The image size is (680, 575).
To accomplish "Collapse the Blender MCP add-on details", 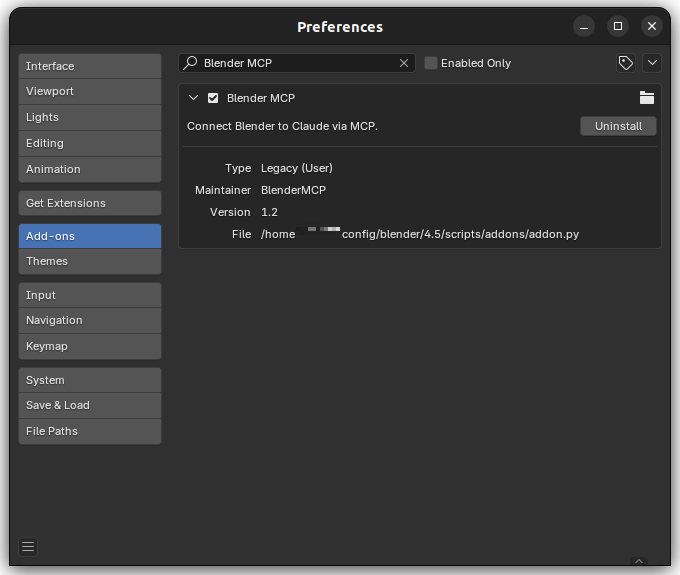I will [x=193, y=98].
